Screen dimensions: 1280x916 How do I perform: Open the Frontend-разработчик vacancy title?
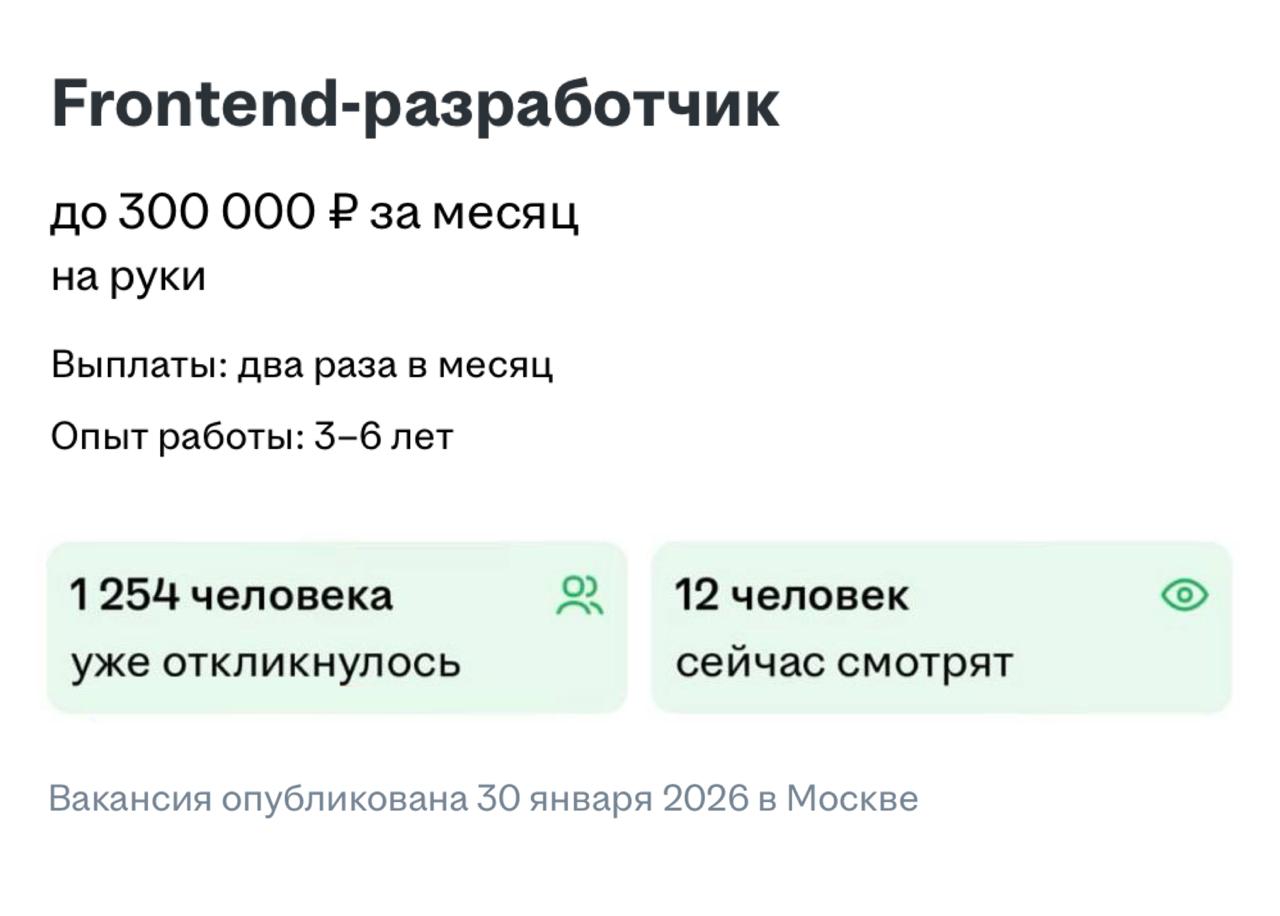(x=415, y=105)
